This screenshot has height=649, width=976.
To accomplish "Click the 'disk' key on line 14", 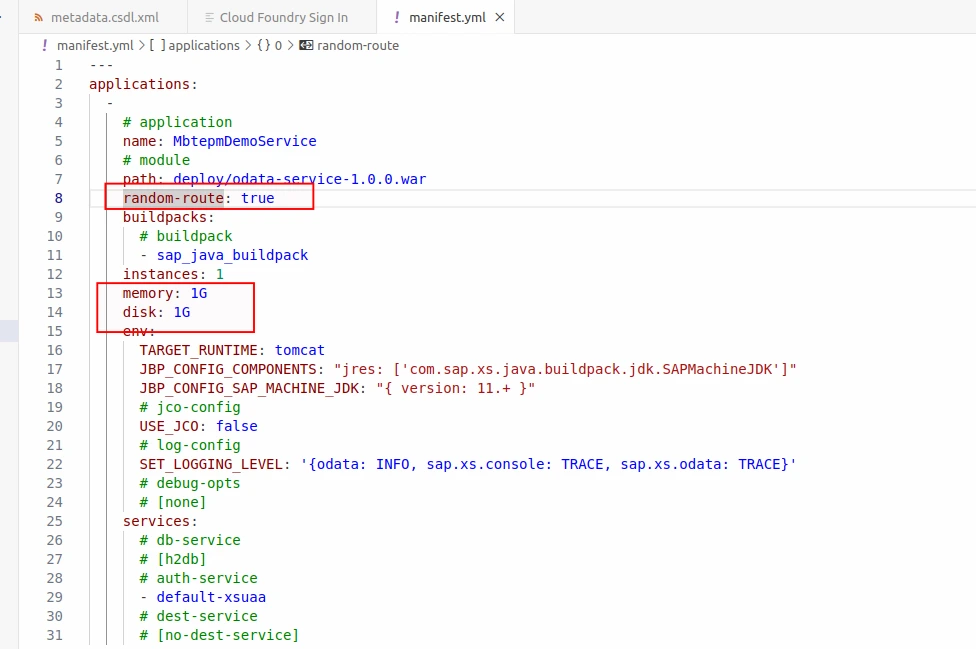I will click(x=139, y=312).
